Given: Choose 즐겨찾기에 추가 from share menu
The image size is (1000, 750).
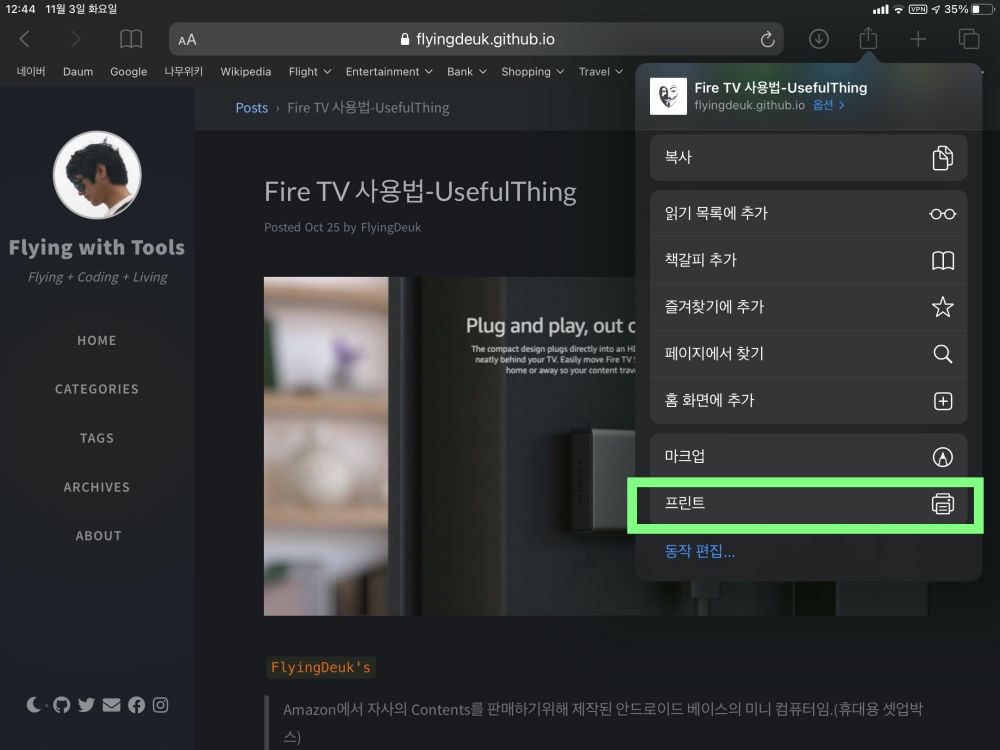Looking at the screenshot, I should [808, 307].
